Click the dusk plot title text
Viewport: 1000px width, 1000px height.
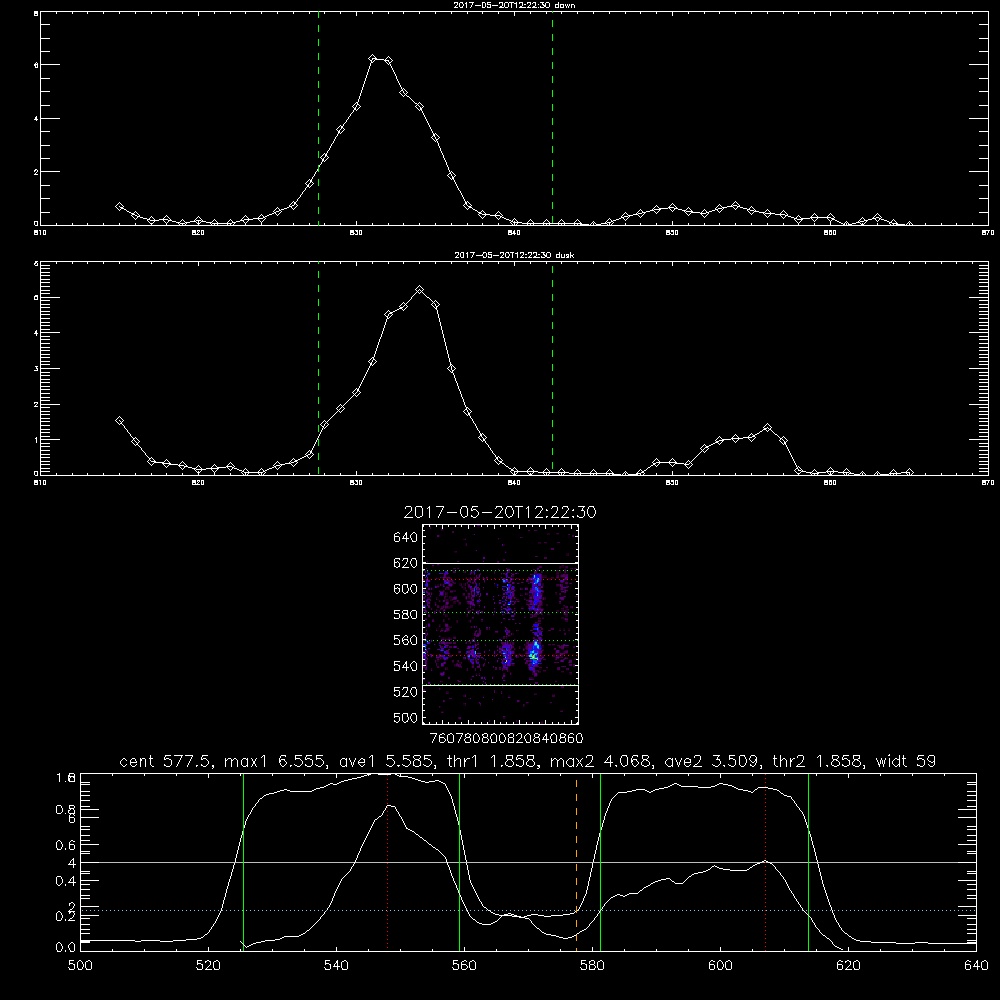click(514, 255)
